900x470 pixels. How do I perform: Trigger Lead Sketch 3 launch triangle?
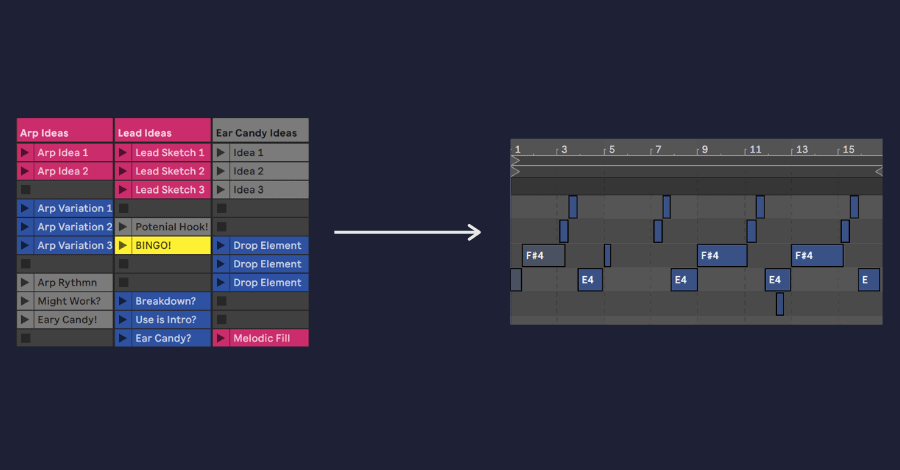pos(122,189)
